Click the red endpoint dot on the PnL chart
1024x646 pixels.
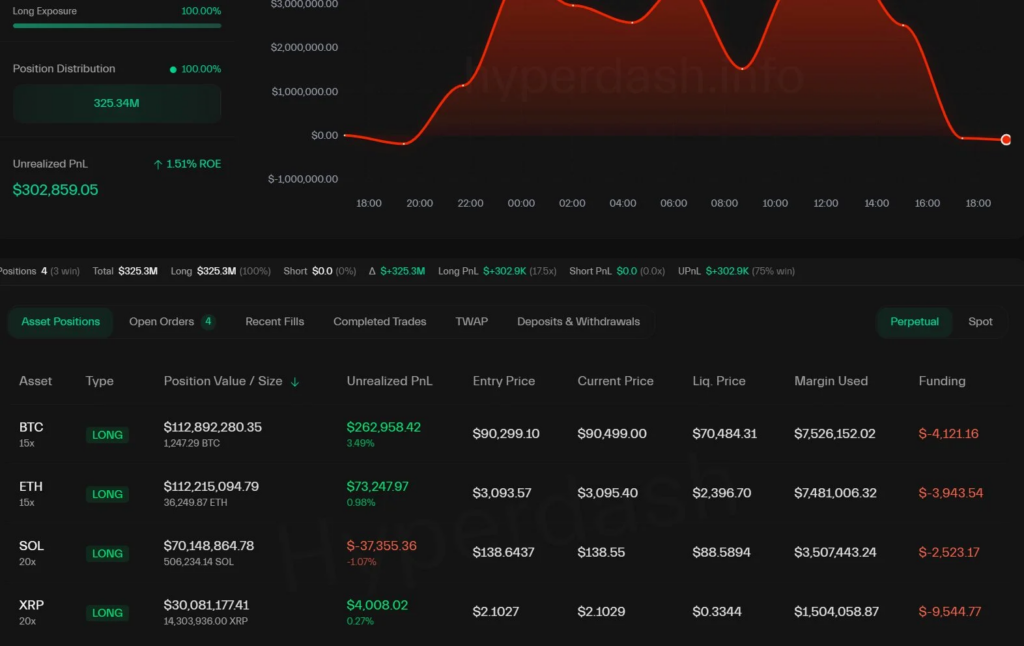tap(1006, 140)
